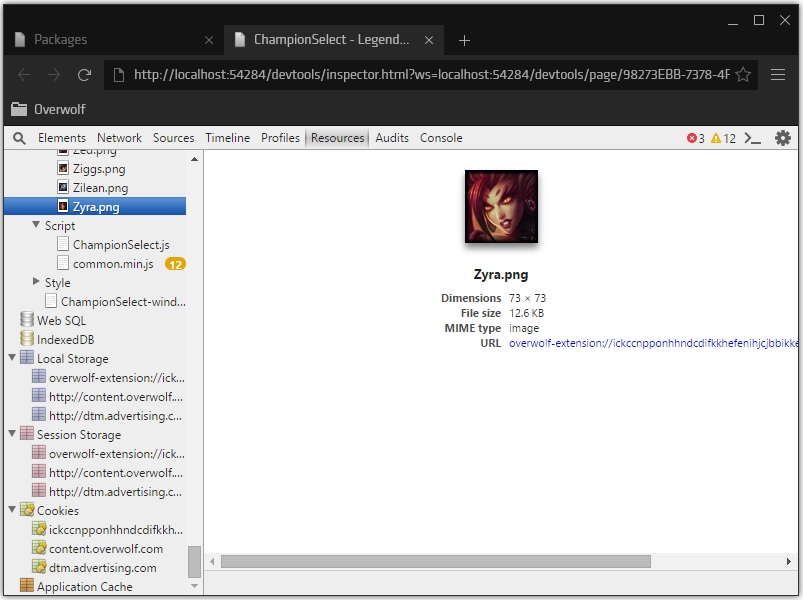Collapse the Local Storage section

tap(12, 358)
